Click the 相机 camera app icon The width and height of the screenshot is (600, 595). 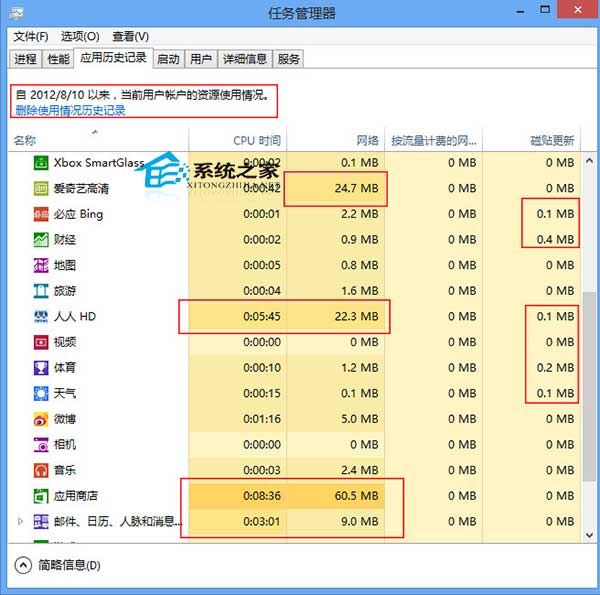41,445
